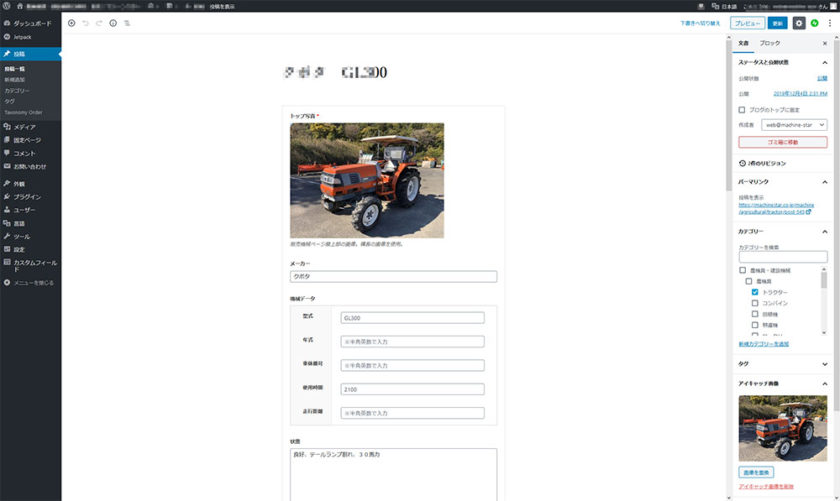Check the category checkbox below コンバイン

coord(755,314)
